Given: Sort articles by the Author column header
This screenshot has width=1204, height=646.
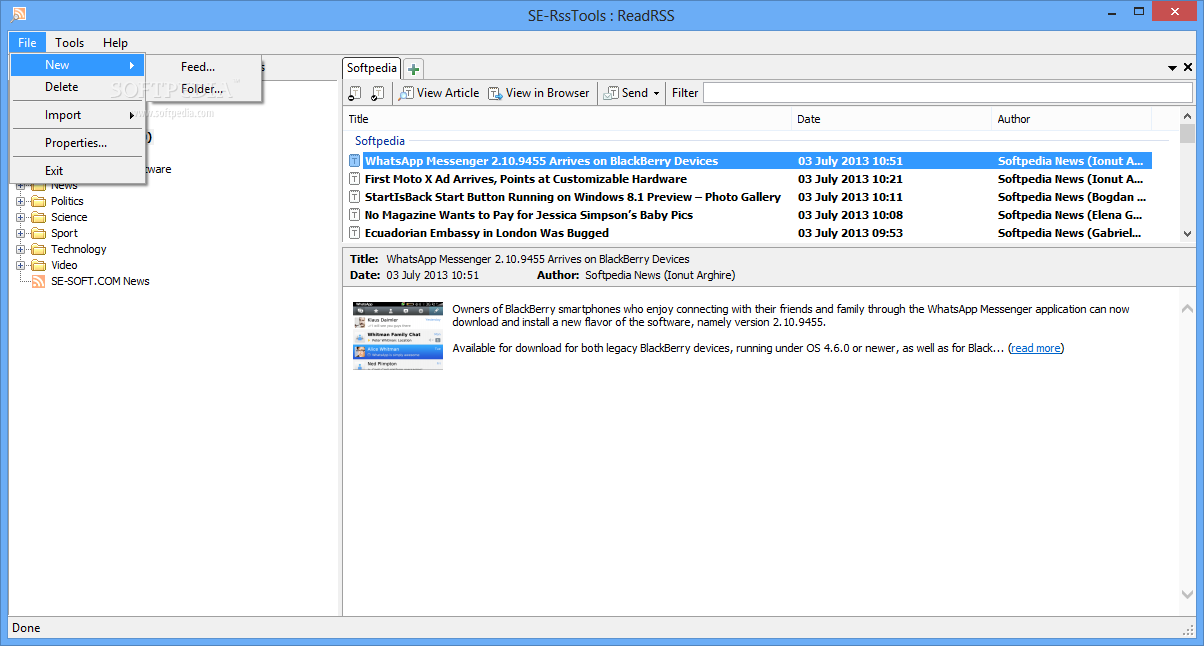Looking at the screenshot, I should point(1072,119).
